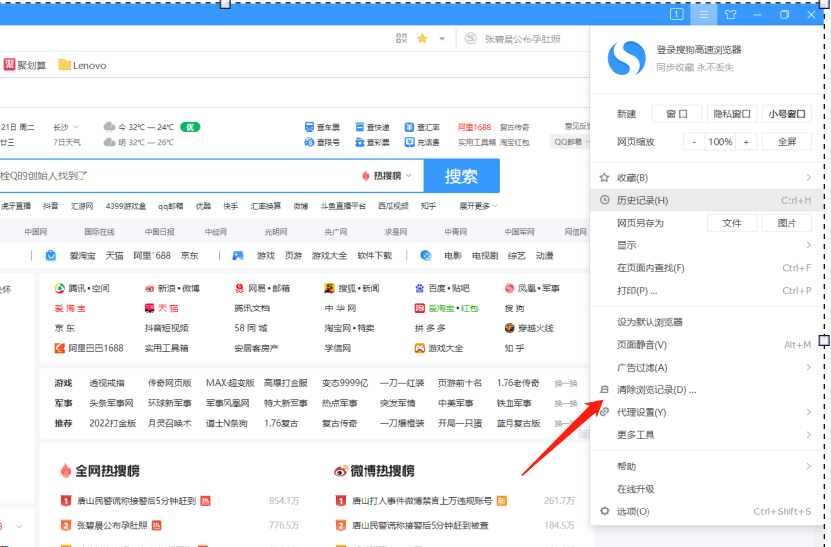Viewport: 831px width, 547px height.
Task: Increase page zoom with the + button
Action: (746, 142)
